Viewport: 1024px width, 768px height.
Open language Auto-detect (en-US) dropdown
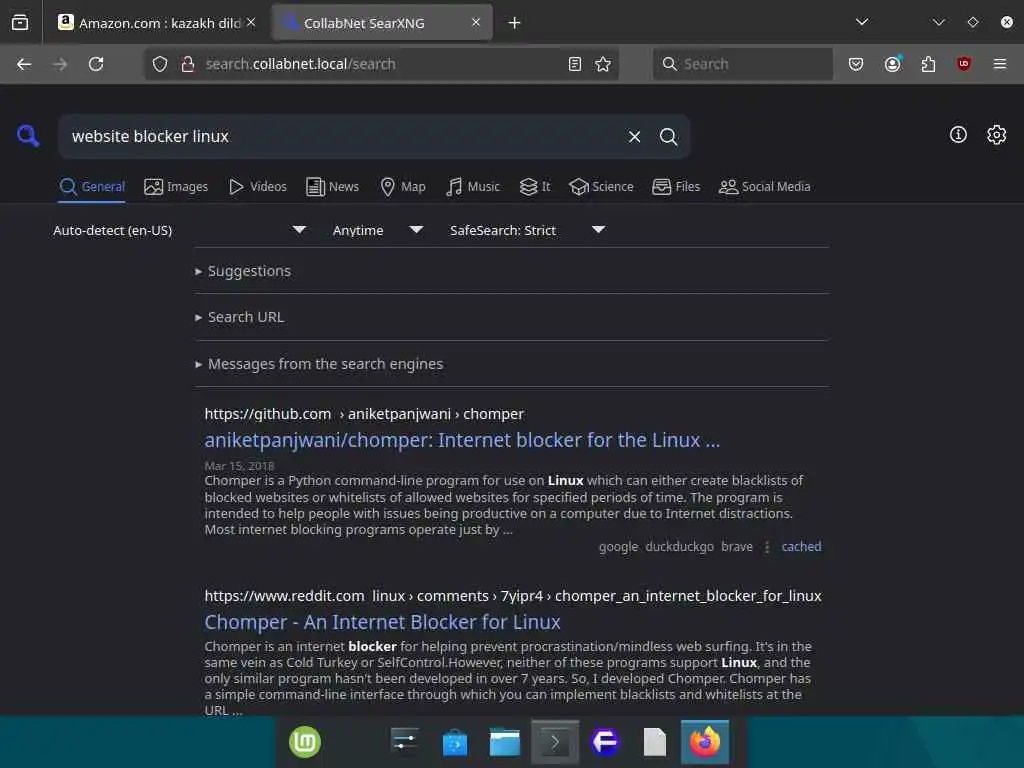point(180,230)
